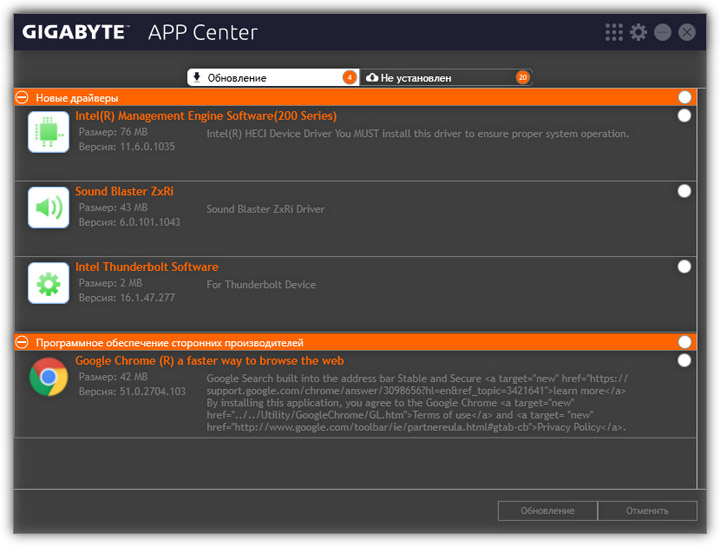Collapse the Новые драйверы section
This screenshot has height=547, width=720.
[22, 97]
